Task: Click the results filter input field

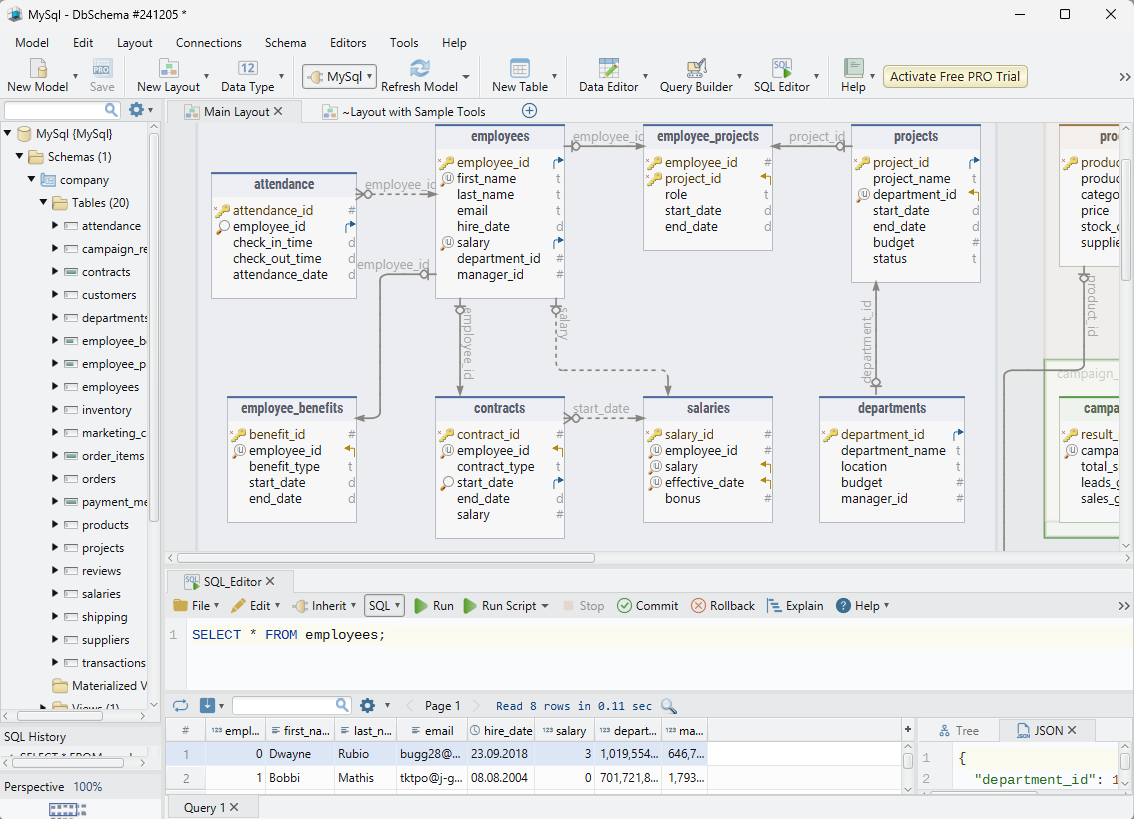Action: (x=284, y=705)
